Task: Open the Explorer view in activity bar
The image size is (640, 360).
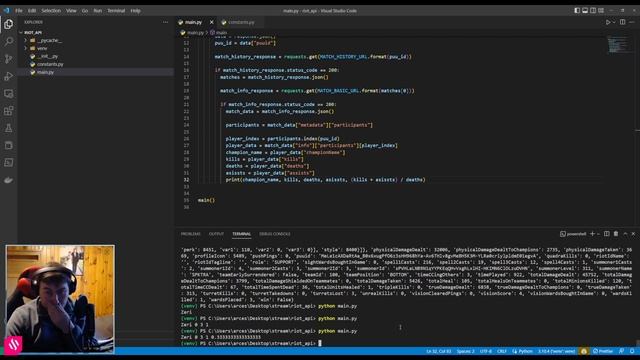Action: (x=9, y=24)
